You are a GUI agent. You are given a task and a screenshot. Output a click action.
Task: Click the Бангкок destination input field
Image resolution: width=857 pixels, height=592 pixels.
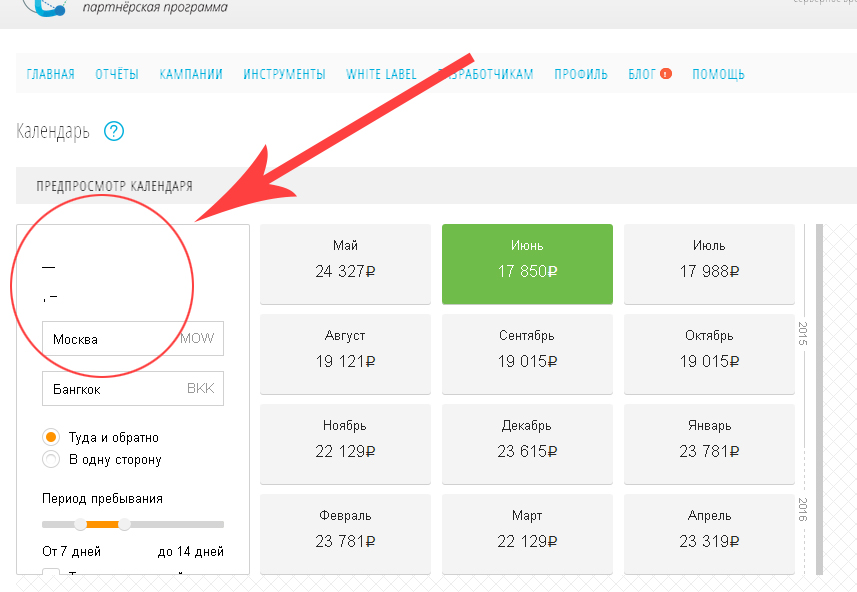(133, 389)
